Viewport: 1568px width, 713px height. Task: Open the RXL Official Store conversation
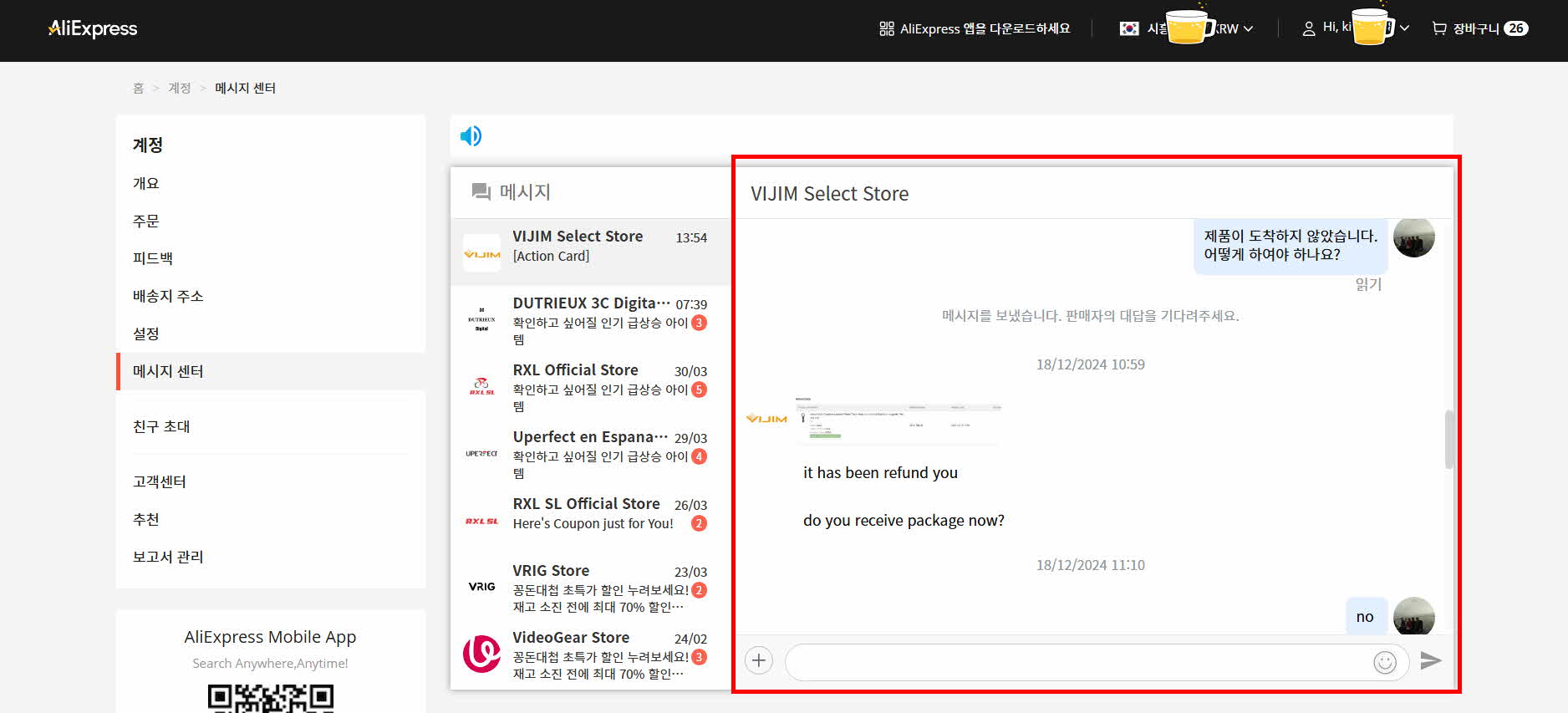pos(591,386)
